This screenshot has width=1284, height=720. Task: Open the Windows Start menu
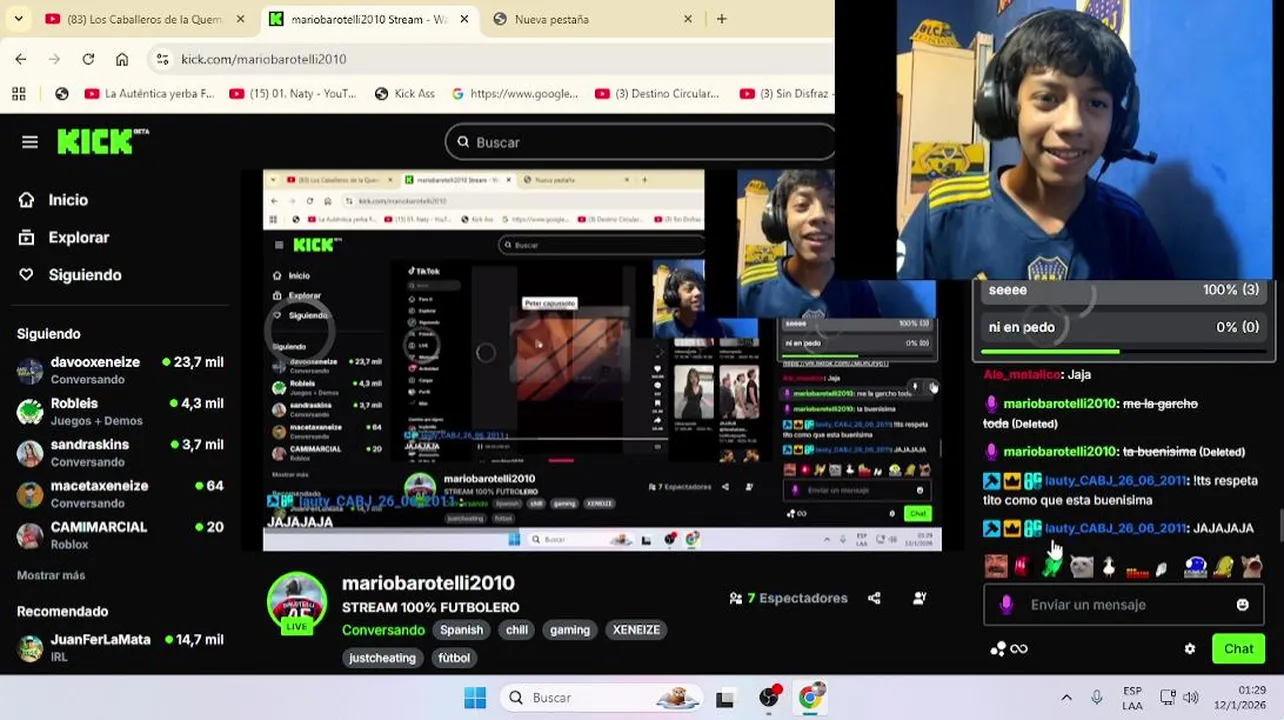tap(475, 698)
